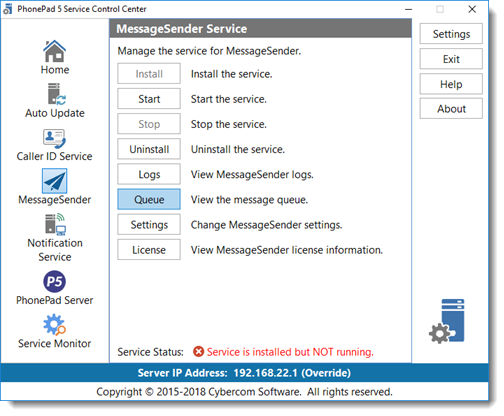Screen dimensions: 504x416
Task: Minimize the Service Control Center window
Action: click(x=409, y=9)
